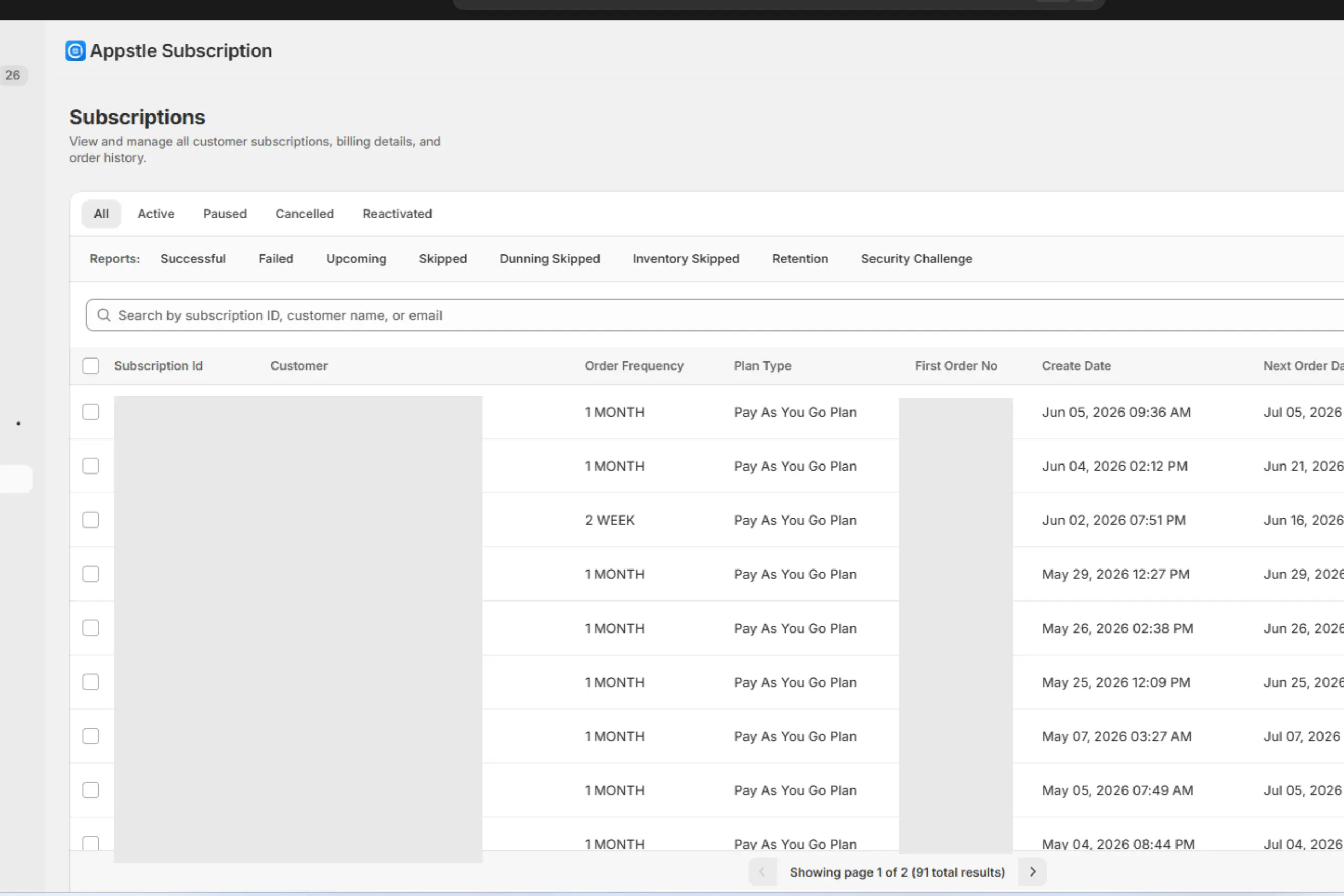The height and width of the screenshot is (896, 1344).
Task: Click 'Jun 04, 2026 02:12 PM' cell
Action: click(1114, 466)
